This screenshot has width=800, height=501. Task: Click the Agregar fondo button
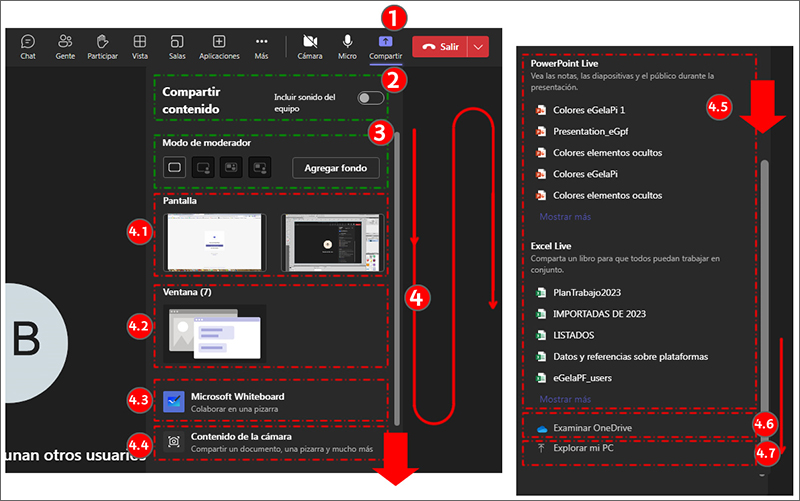pyautogui.click(x=335, y=168)
